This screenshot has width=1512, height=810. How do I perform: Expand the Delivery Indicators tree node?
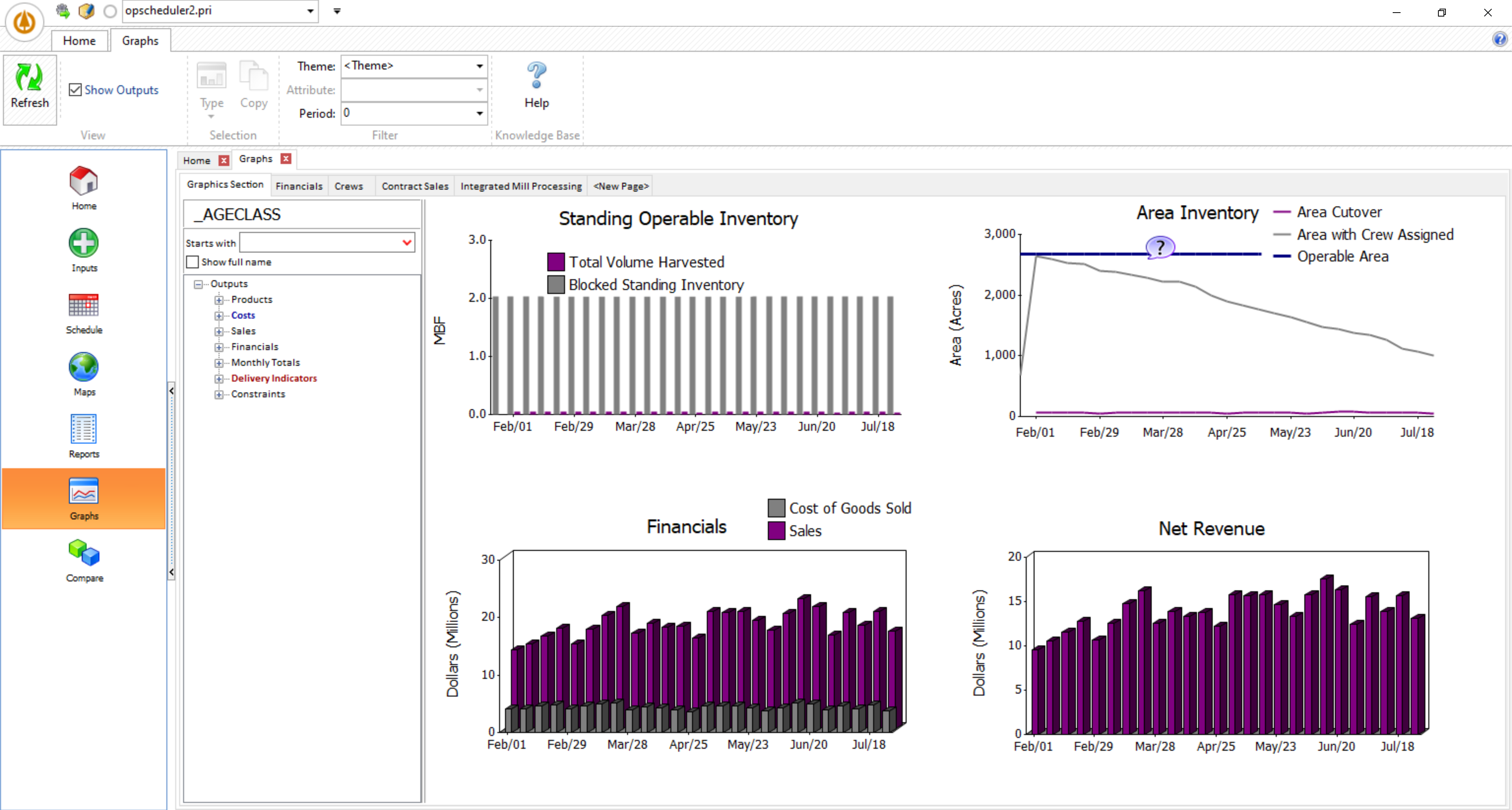coord(219,378)
